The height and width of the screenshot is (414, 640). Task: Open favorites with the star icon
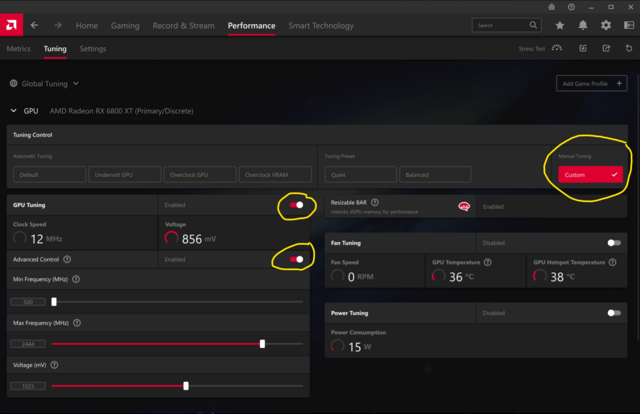[x=559, y=25]
